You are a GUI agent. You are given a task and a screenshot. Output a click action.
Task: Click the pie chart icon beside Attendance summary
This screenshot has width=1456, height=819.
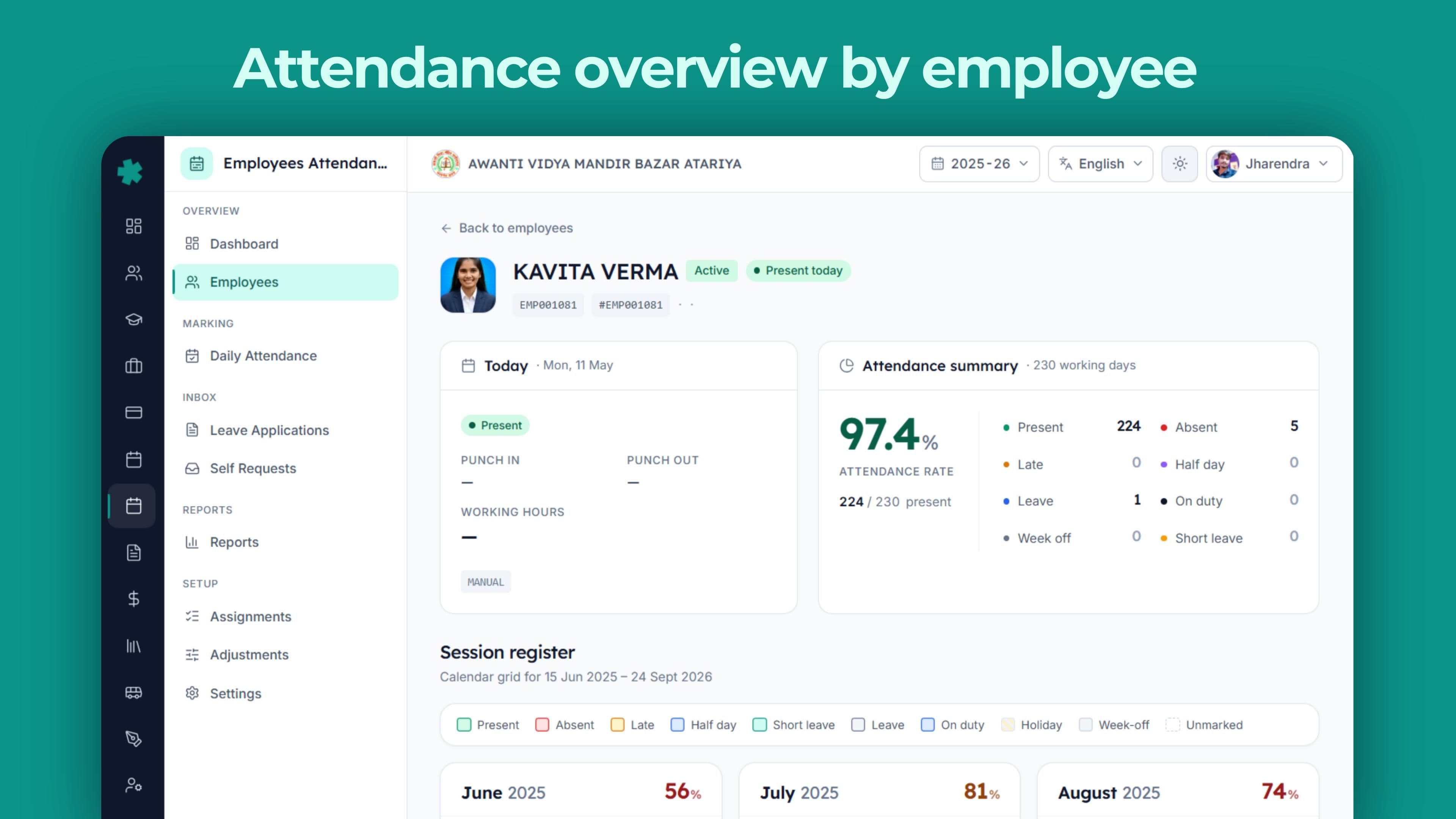coord(846,366)
